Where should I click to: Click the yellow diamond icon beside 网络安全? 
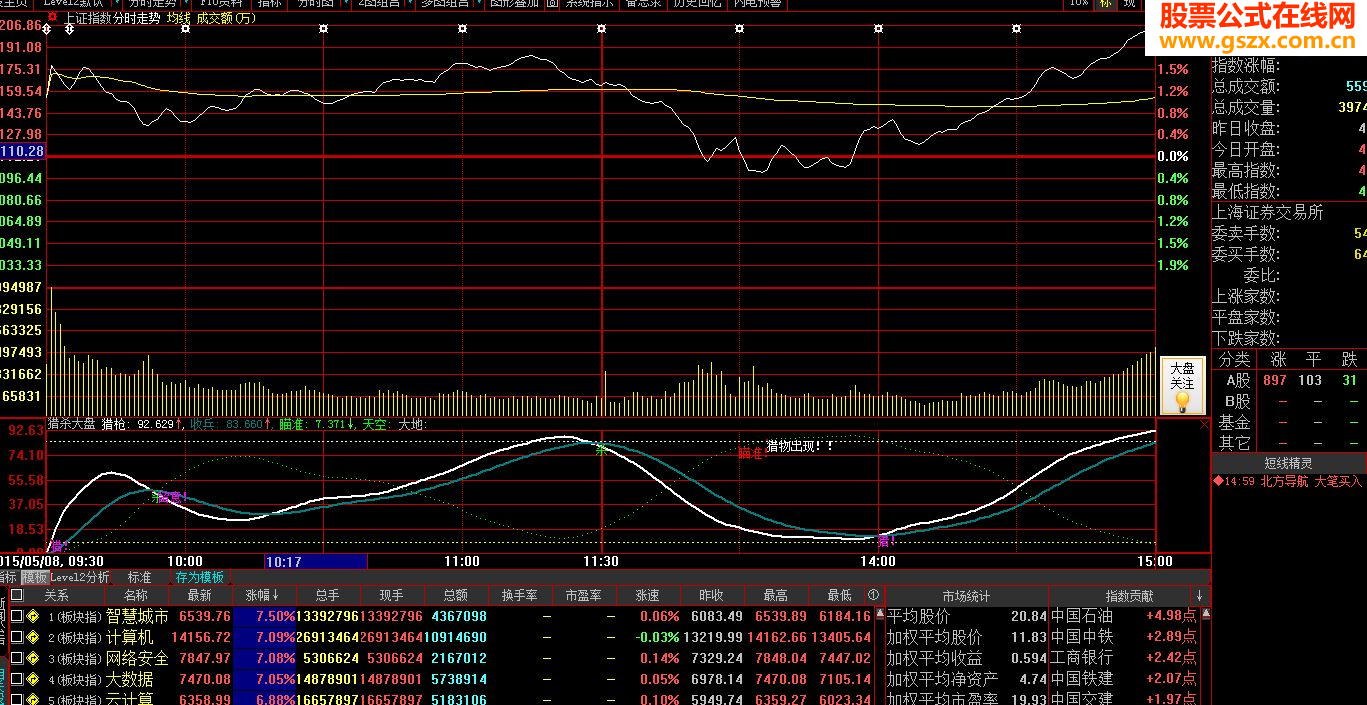coord(32,659)
